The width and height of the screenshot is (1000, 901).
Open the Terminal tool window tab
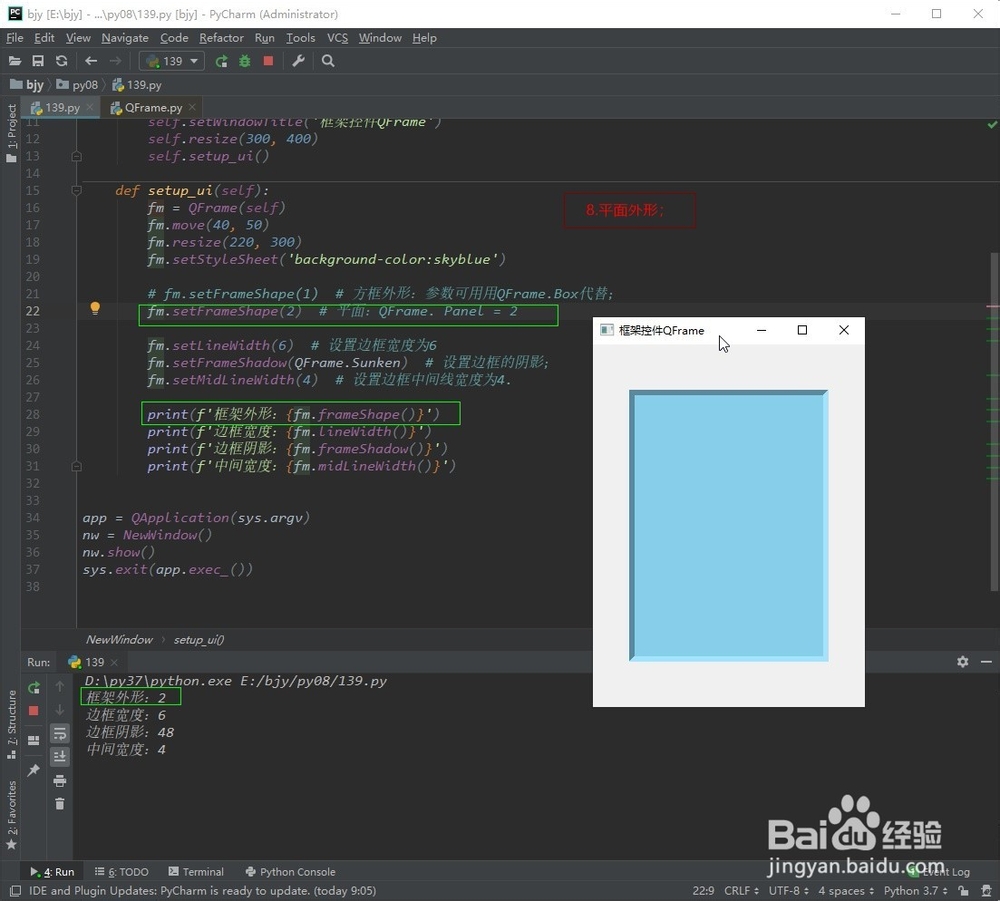point(196,872)
